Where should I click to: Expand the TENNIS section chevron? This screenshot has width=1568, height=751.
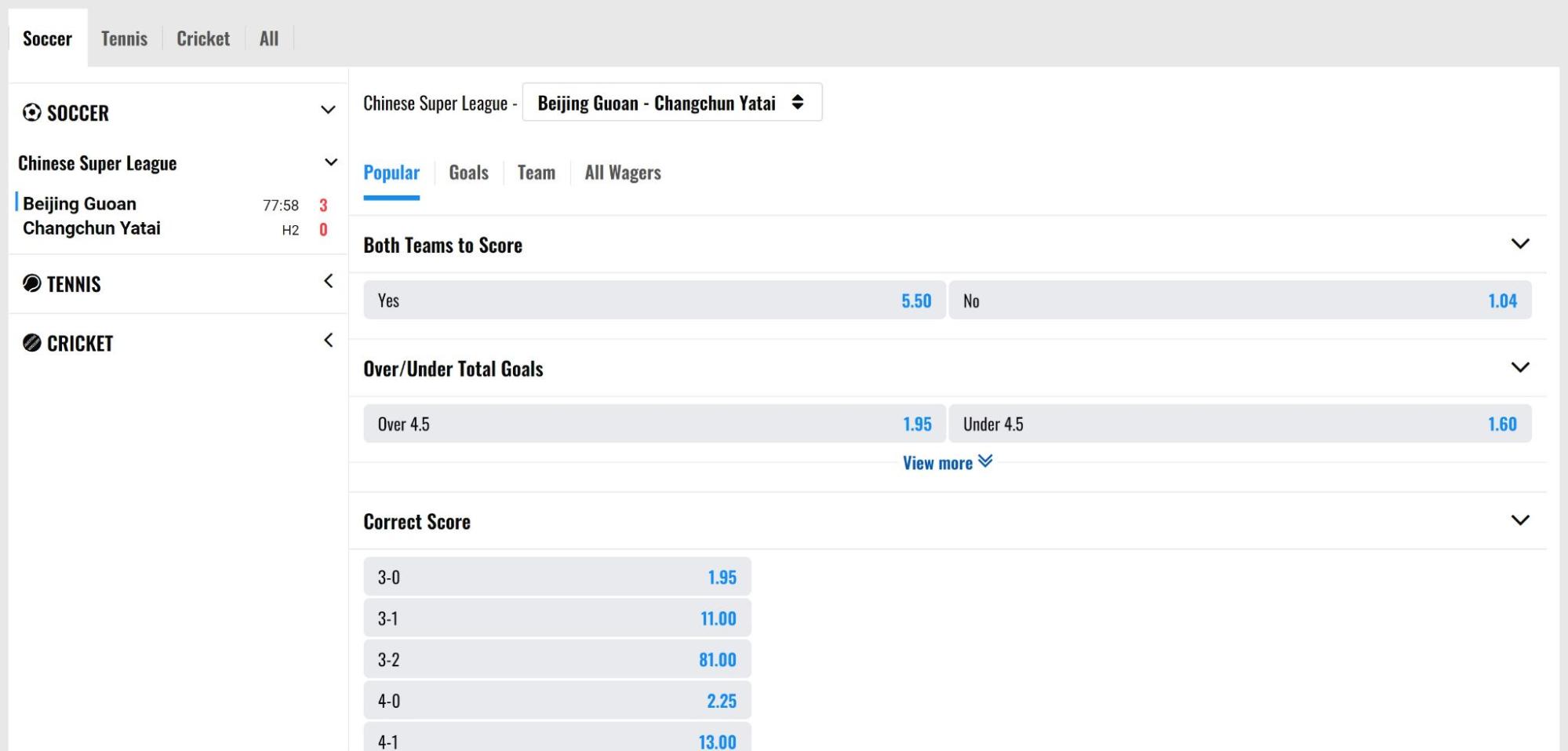click(328, 281)
